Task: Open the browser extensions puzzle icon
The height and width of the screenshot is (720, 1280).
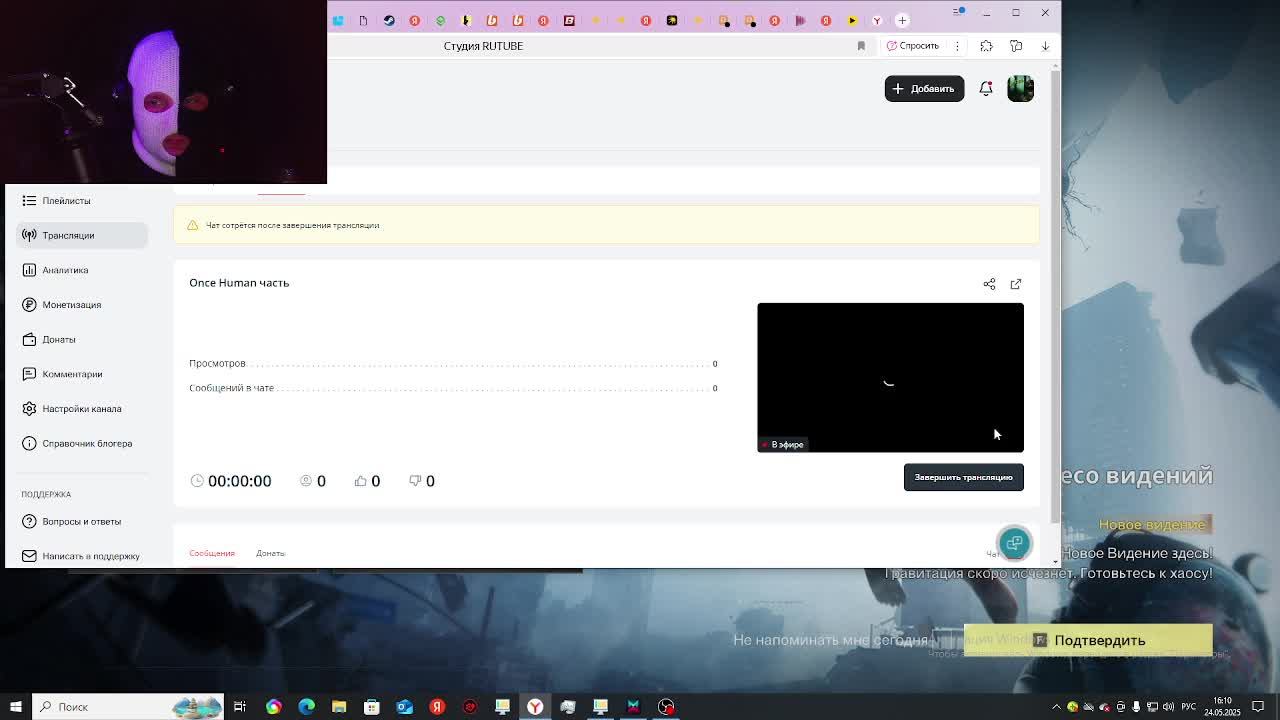Action: click(986, 46)
